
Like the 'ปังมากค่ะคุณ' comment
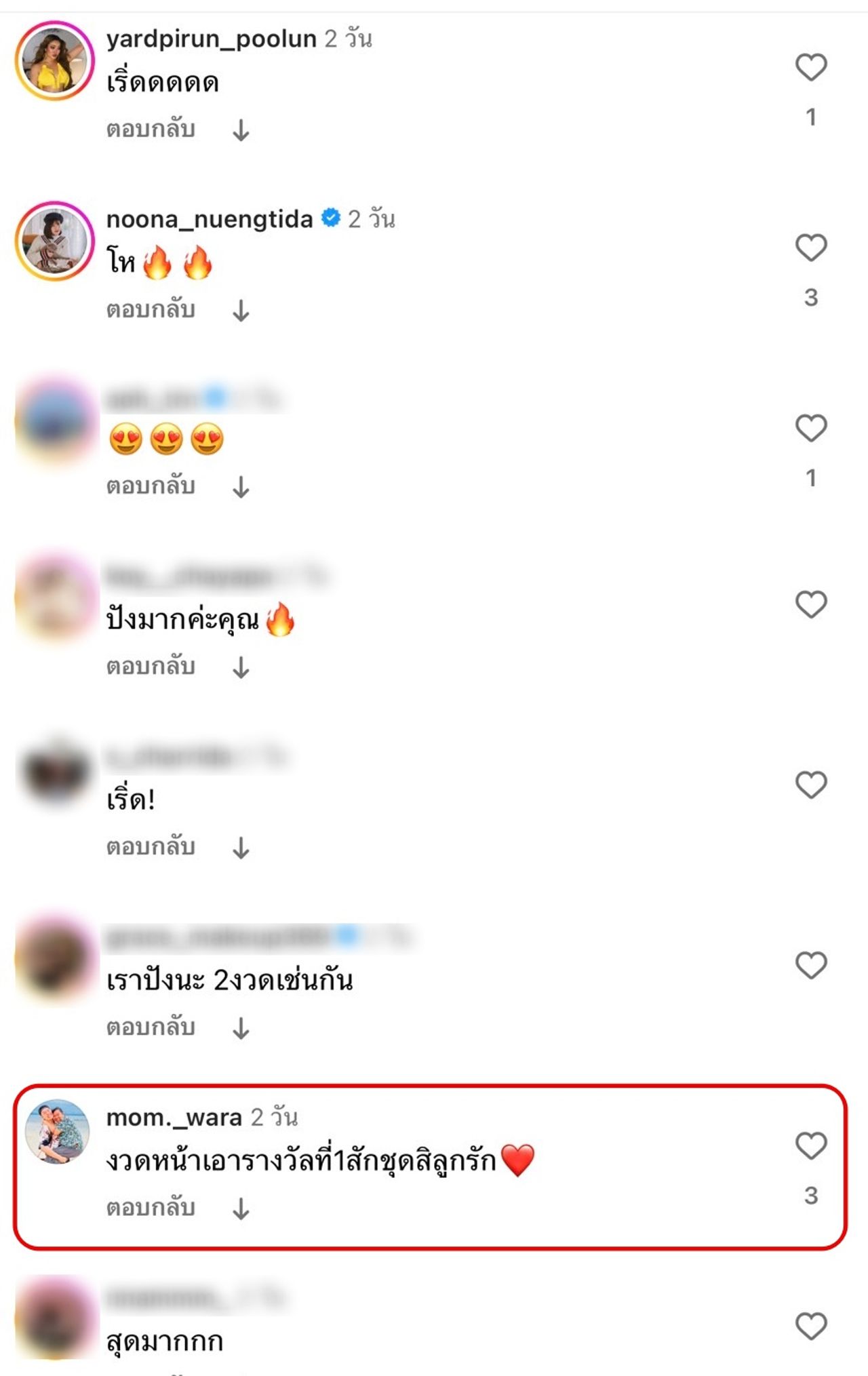click(811, 604)
